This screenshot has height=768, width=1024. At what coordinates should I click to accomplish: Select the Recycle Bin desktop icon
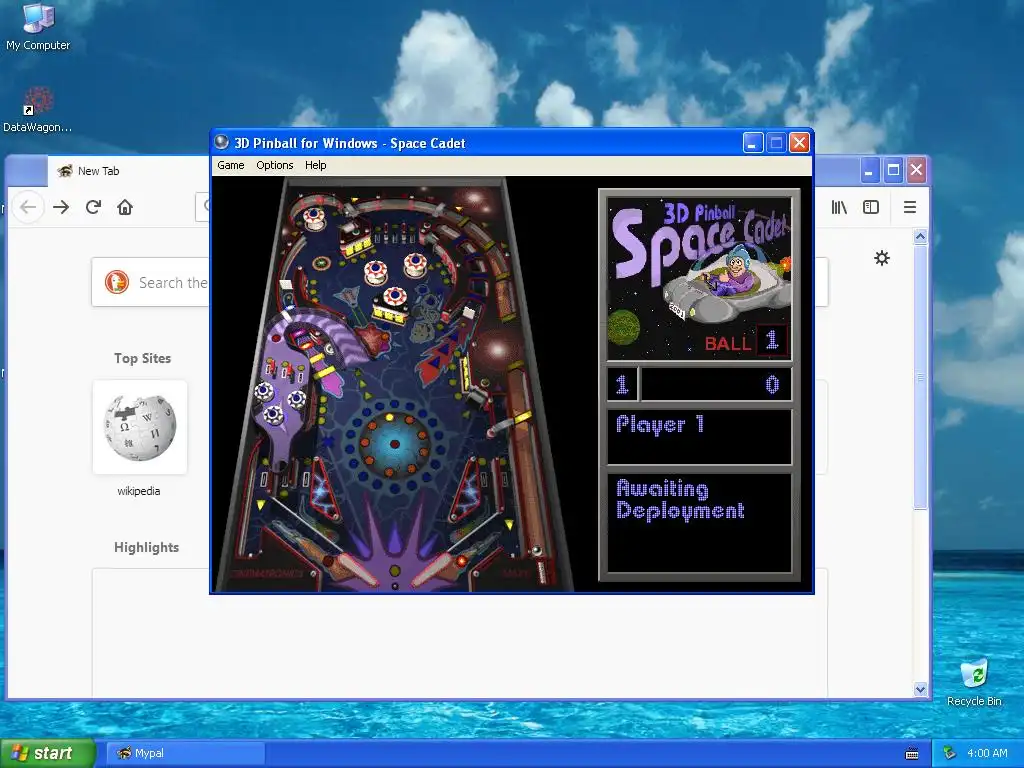point(974,682)
